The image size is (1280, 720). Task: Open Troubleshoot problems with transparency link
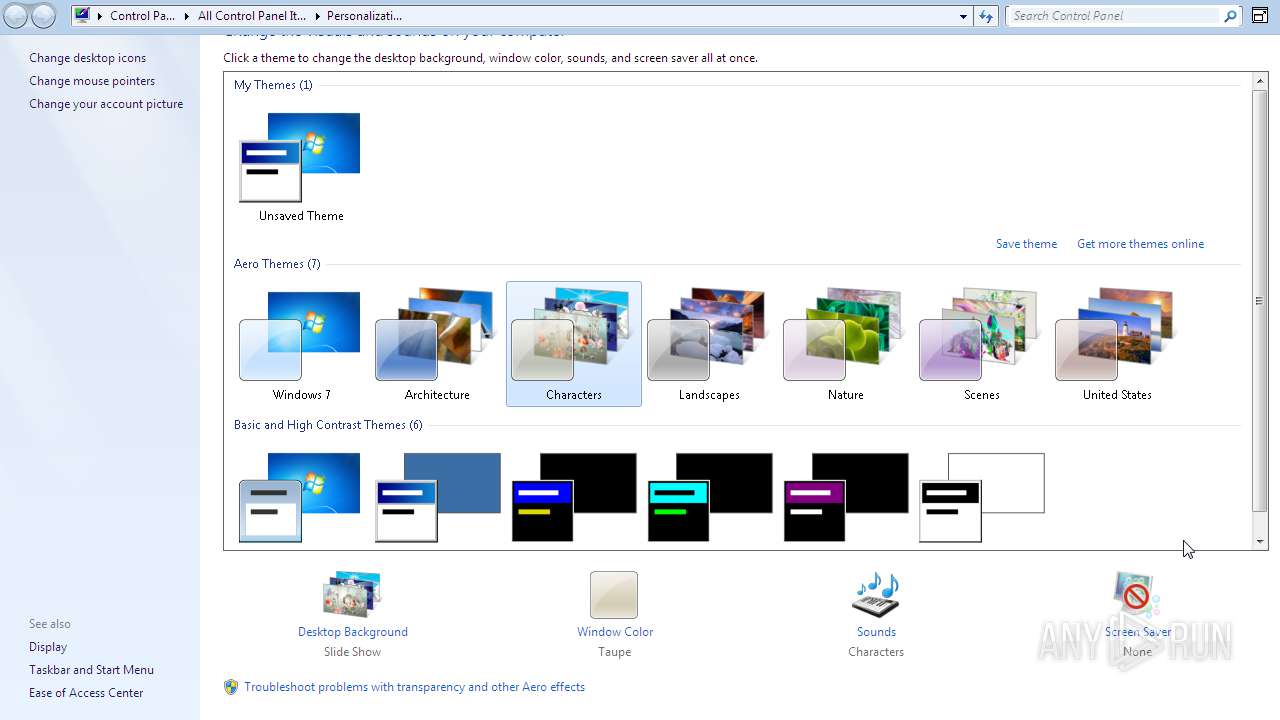414,687
